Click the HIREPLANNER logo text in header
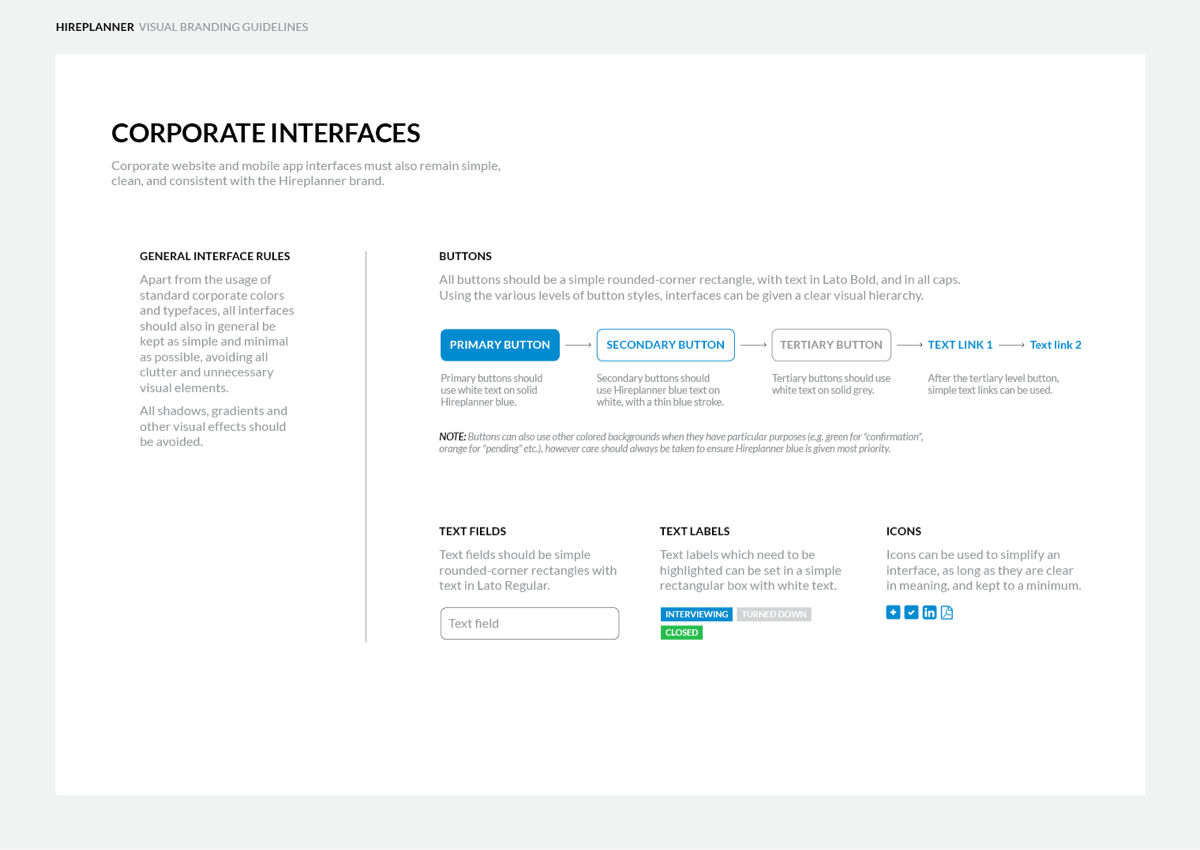The width and height of the screenshot is (1200, 850). point(95,27)
